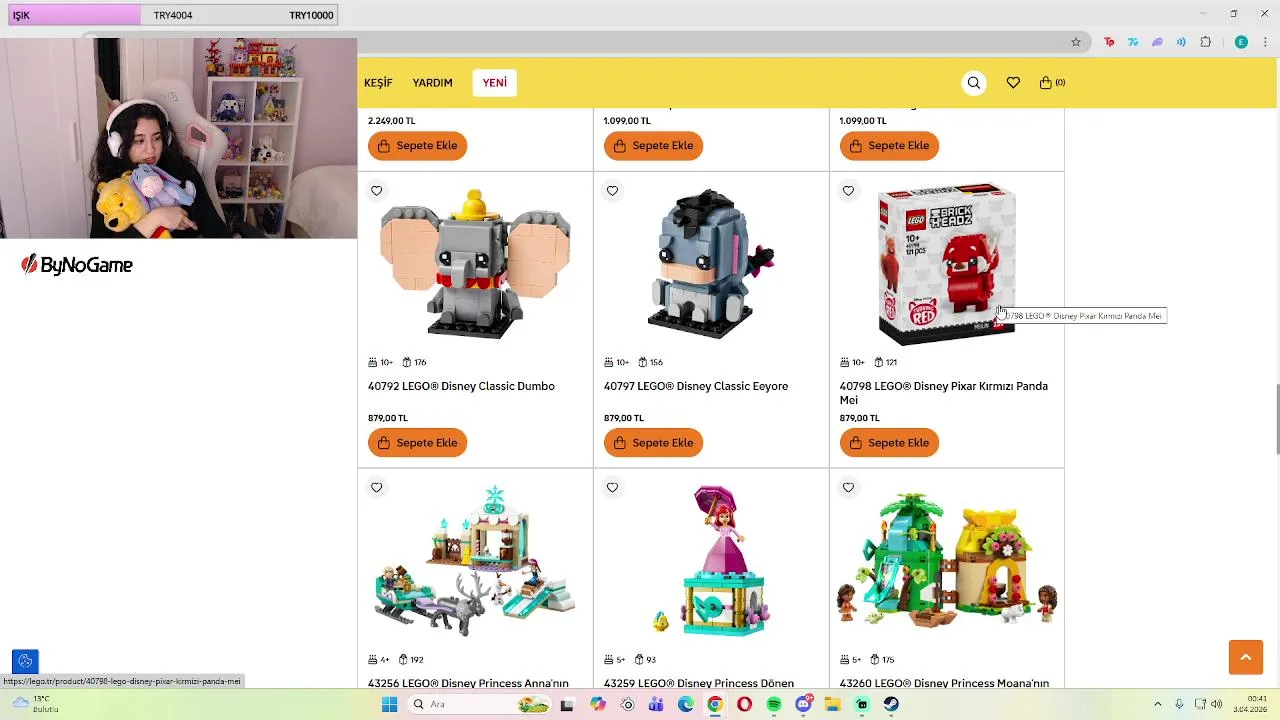Click the blue 7tv browser extension icon
The image size is (1280, 720).
coord(1133,42)
